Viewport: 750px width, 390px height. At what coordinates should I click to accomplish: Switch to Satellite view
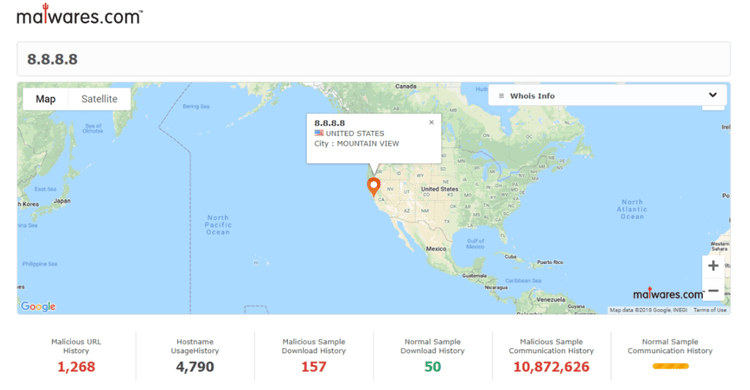[99, 99]
